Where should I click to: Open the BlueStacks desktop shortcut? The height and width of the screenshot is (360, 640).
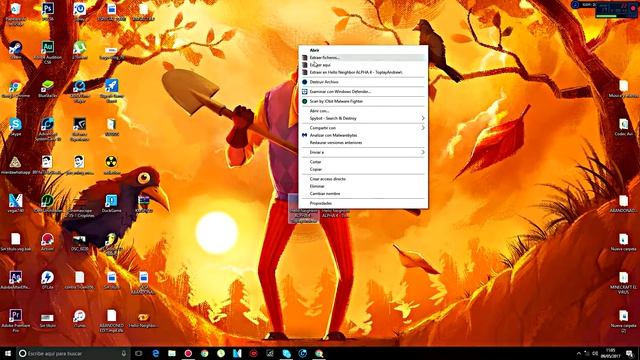(x=48, y=88)
